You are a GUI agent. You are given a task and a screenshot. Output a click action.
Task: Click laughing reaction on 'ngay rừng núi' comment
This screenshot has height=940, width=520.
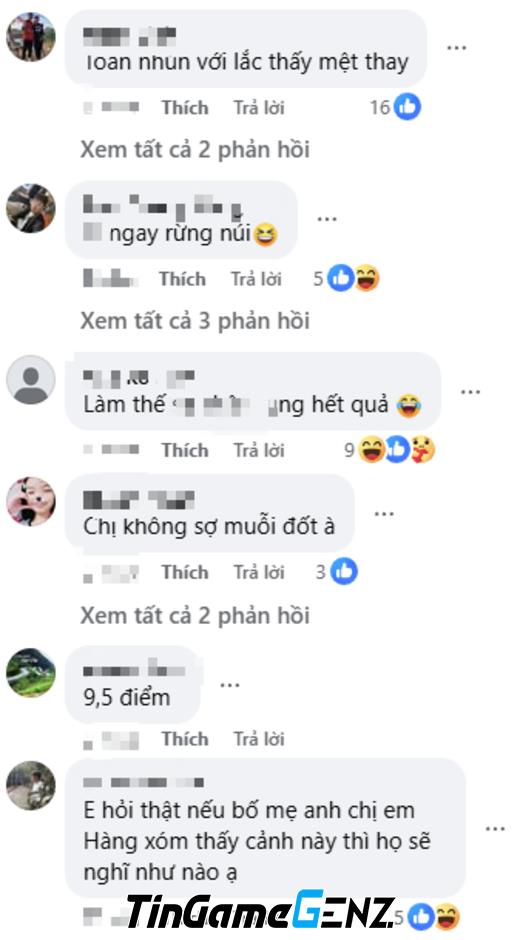[x=366, y=279]
